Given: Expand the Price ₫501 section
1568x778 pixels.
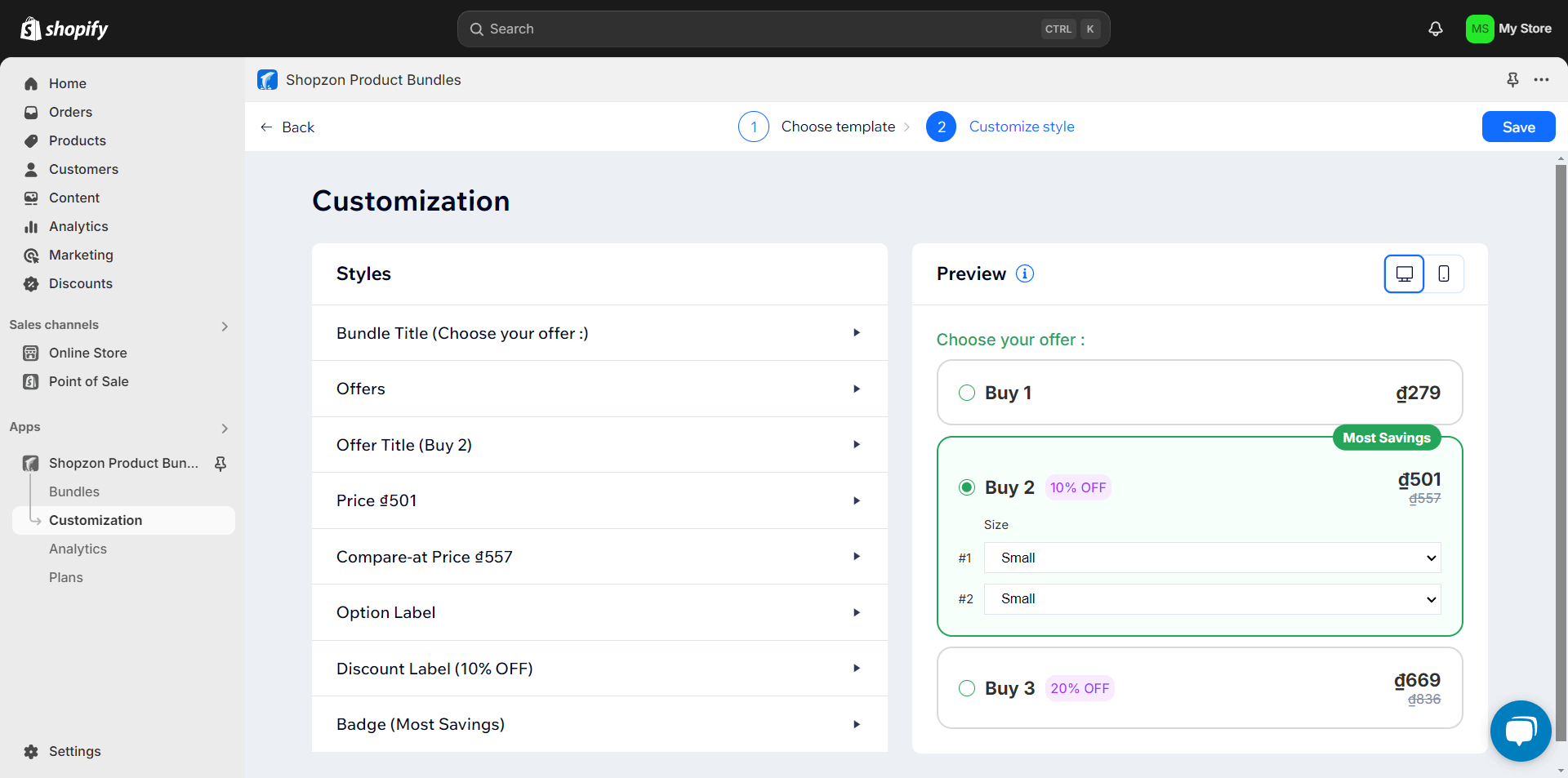Looking at the screenshot, I should 599,500.
